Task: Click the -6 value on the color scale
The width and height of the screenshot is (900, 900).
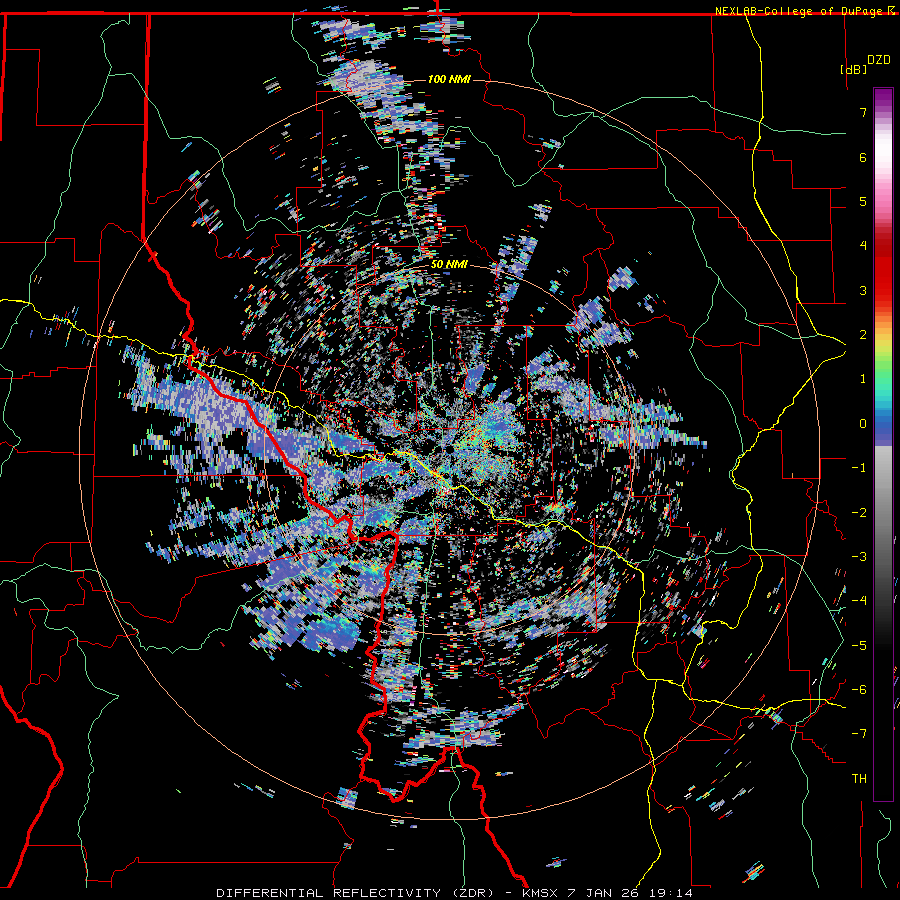Action: coord(859,690)
